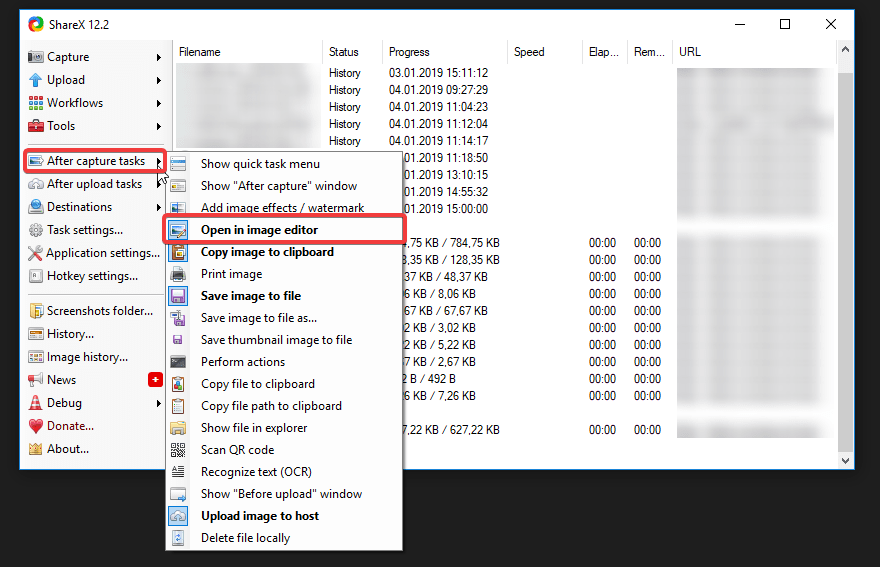Viewport: 880px width, 567px height.
Task: Select Copy file to clipboard entry
Action: 284,384
